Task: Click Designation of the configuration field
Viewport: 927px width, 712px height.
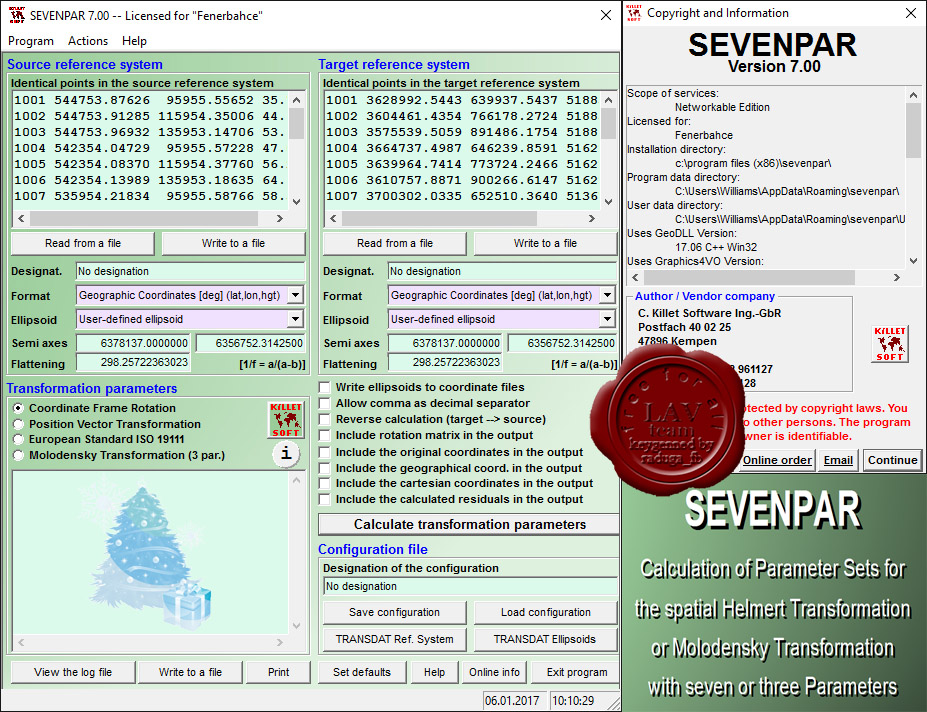Action: (x=470, y=587)
